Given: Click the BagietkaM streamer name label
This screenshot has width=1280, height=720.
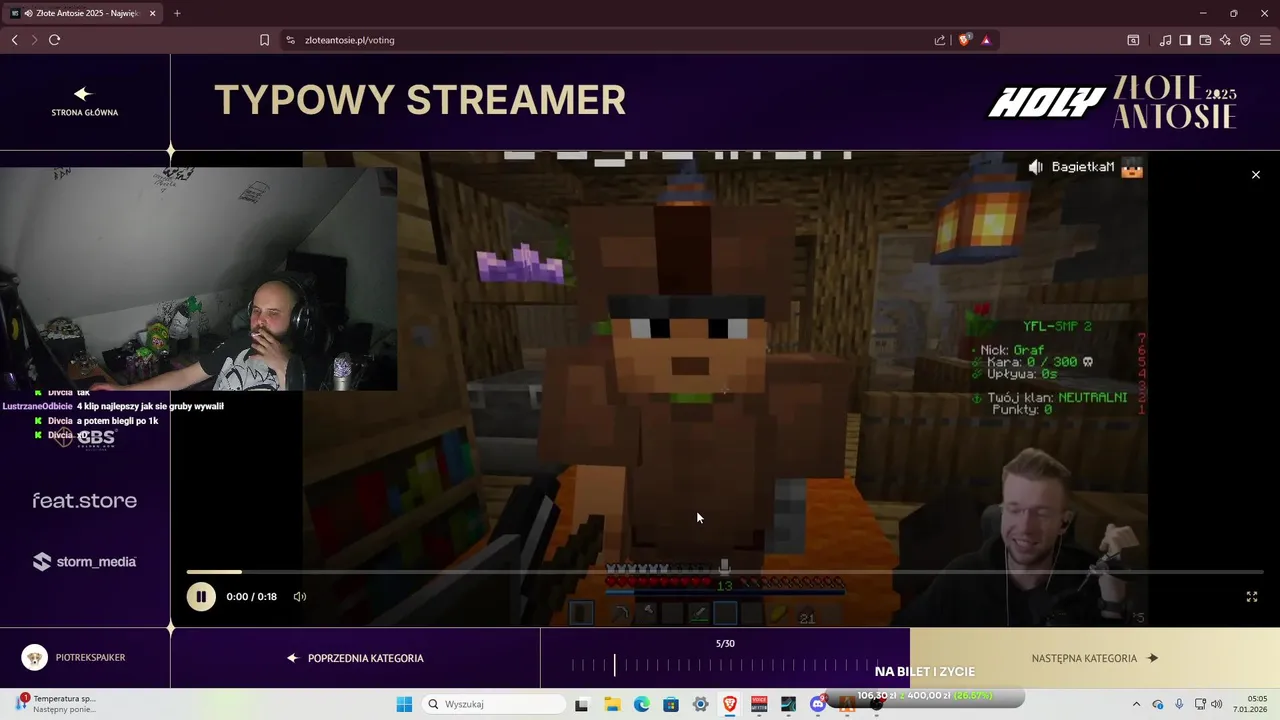Looking at the screenshot, I should coord(1083,167).
